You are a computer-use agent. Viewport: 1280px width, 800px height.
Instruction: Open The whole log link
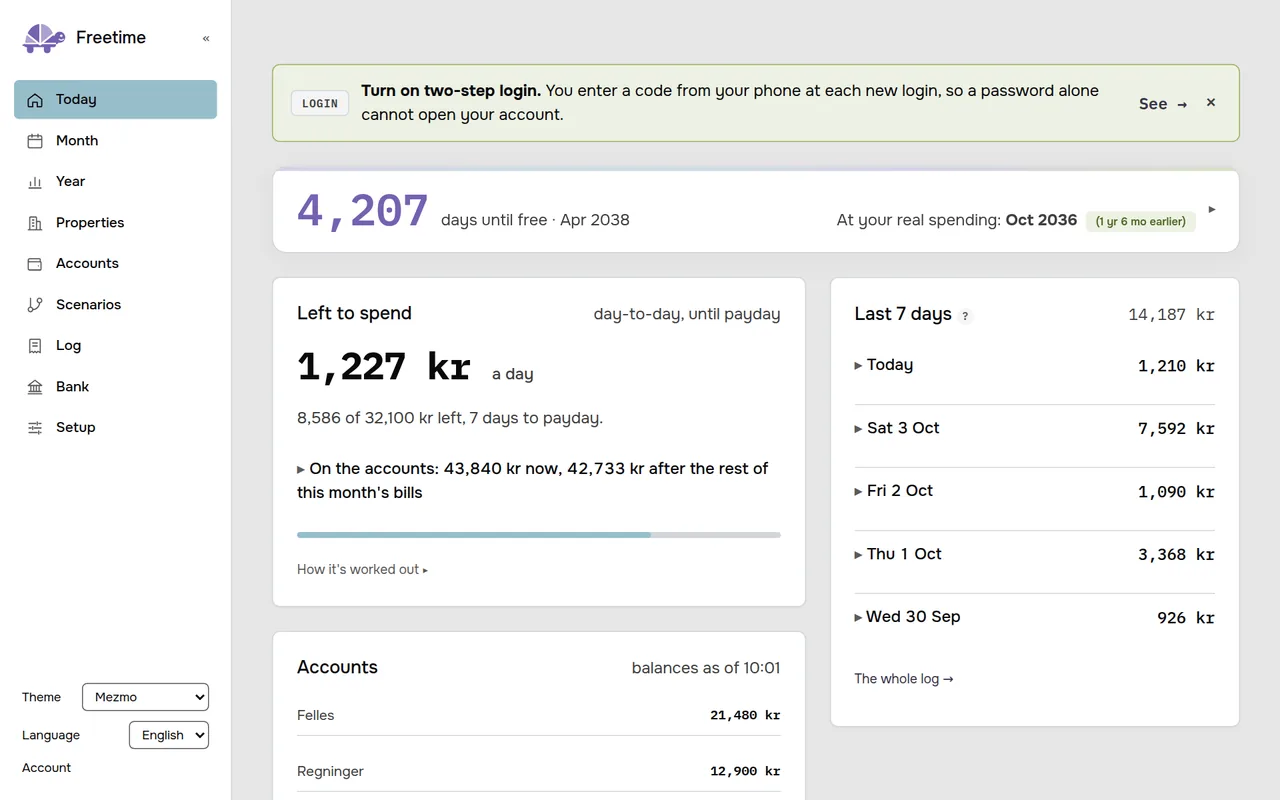pos(904,679)
